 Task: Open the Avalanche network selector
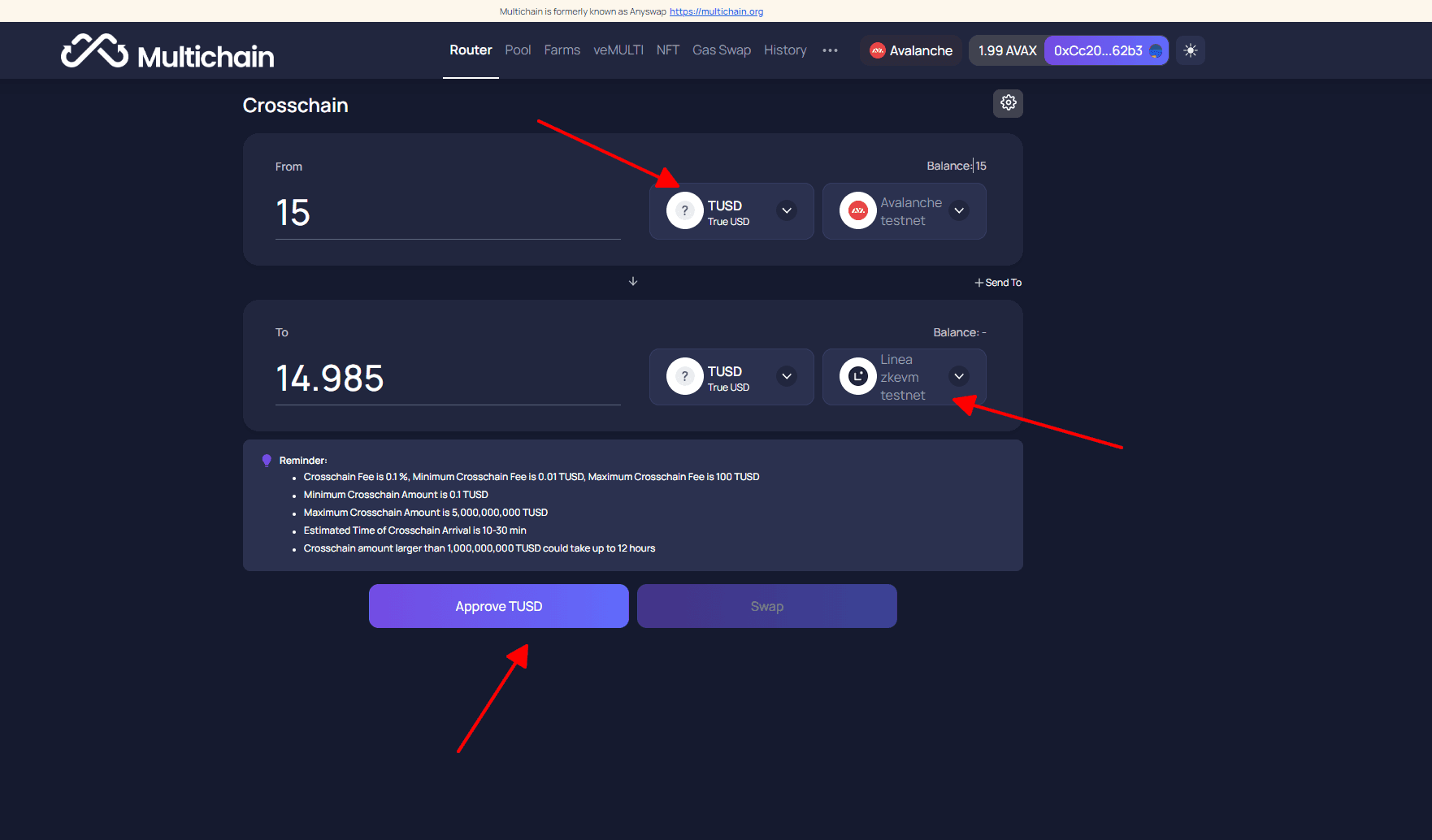[911, 50]
